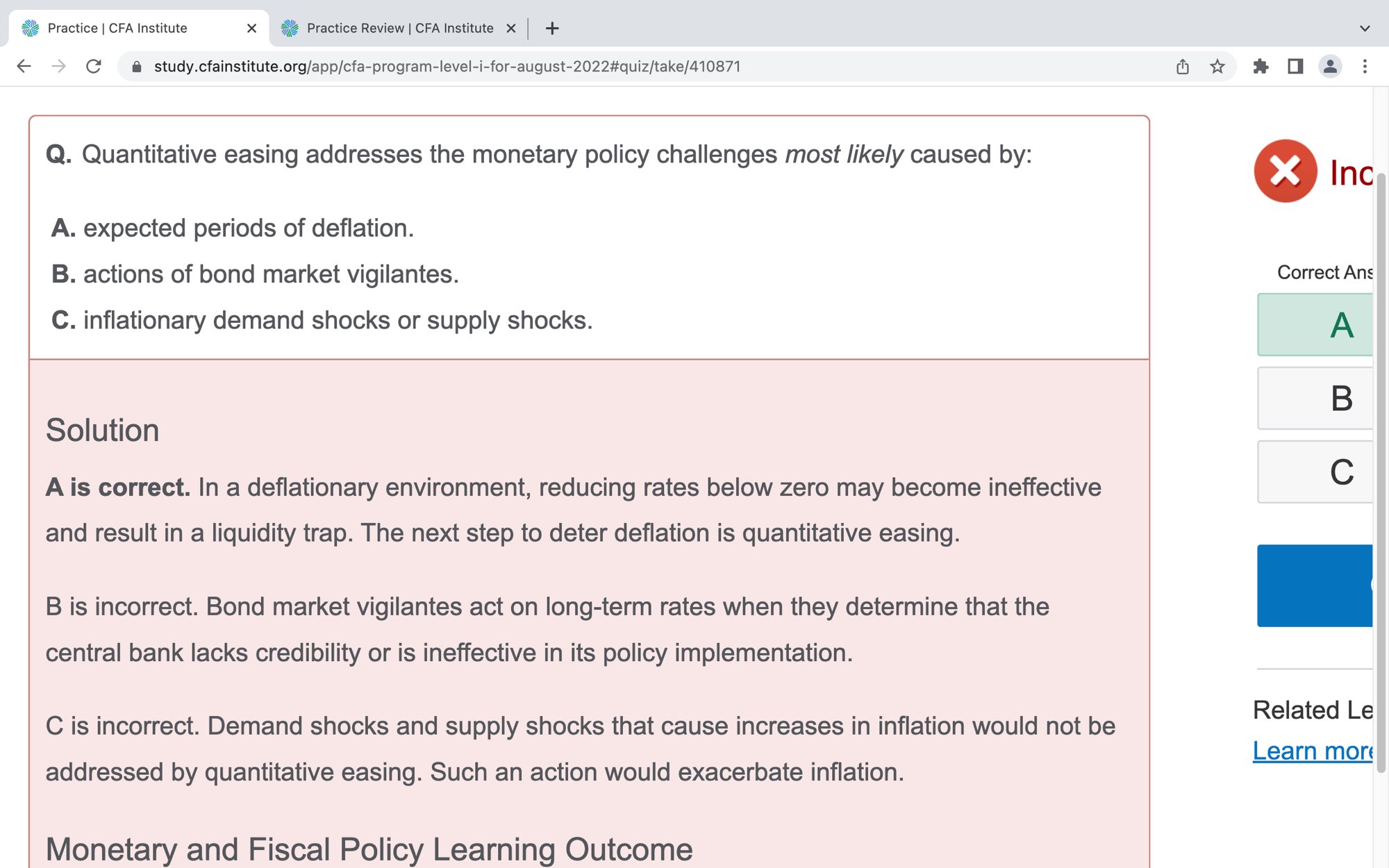
Task: Reload the current page
Action: tap(94, 67)
